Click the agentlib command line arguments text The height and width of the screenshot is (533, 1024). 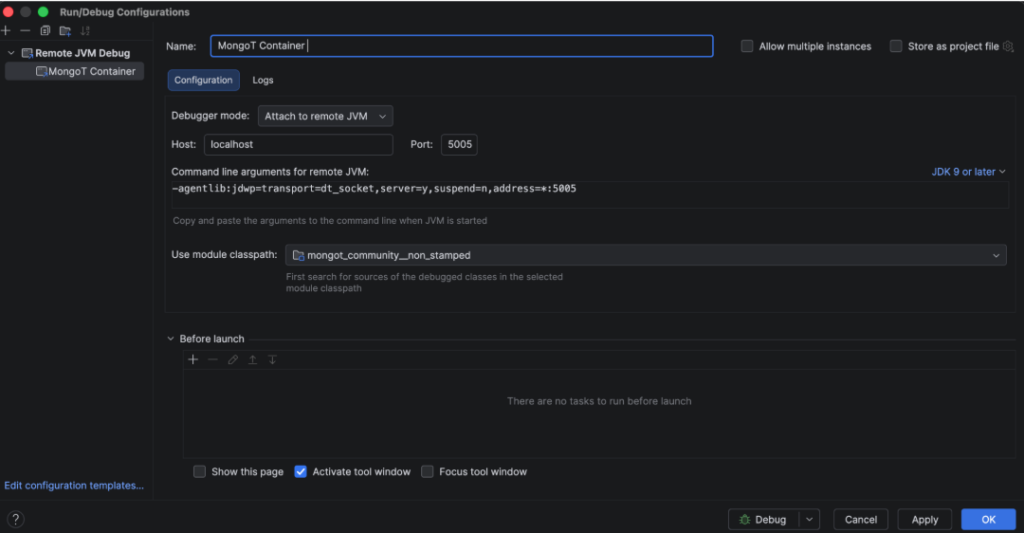coord(374,189)
